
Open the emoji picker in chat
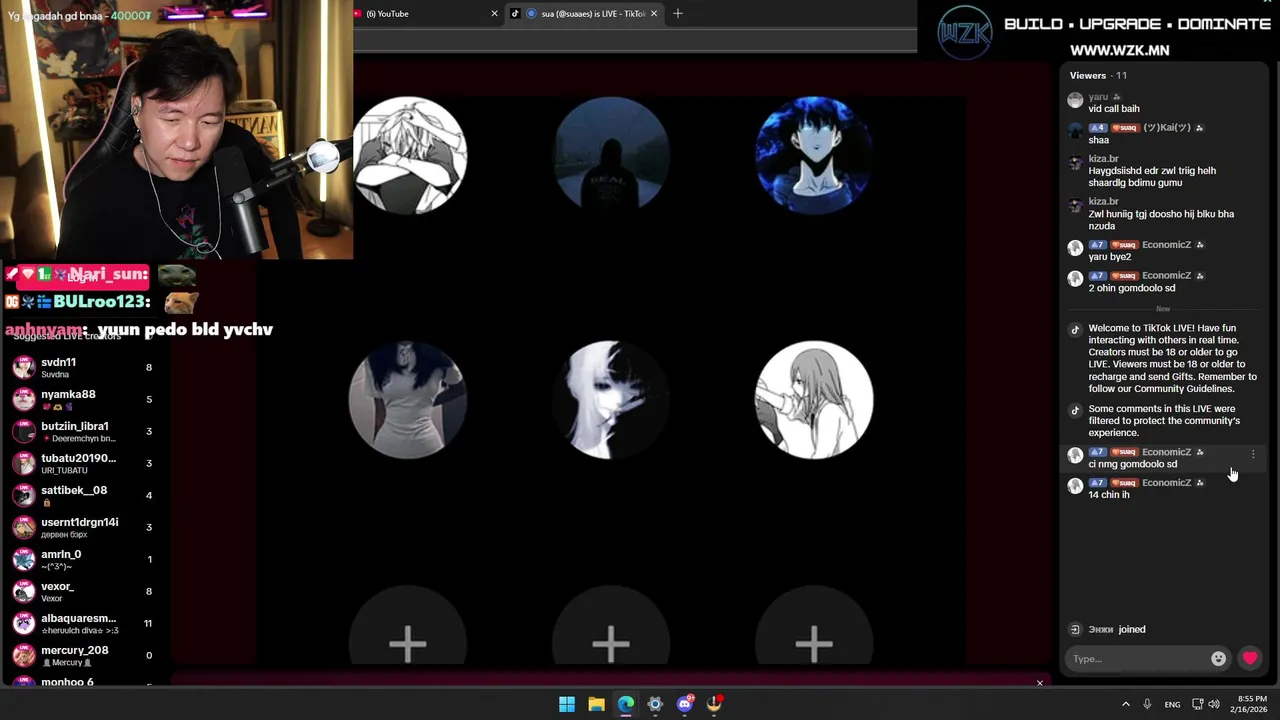coord(1218,658)
